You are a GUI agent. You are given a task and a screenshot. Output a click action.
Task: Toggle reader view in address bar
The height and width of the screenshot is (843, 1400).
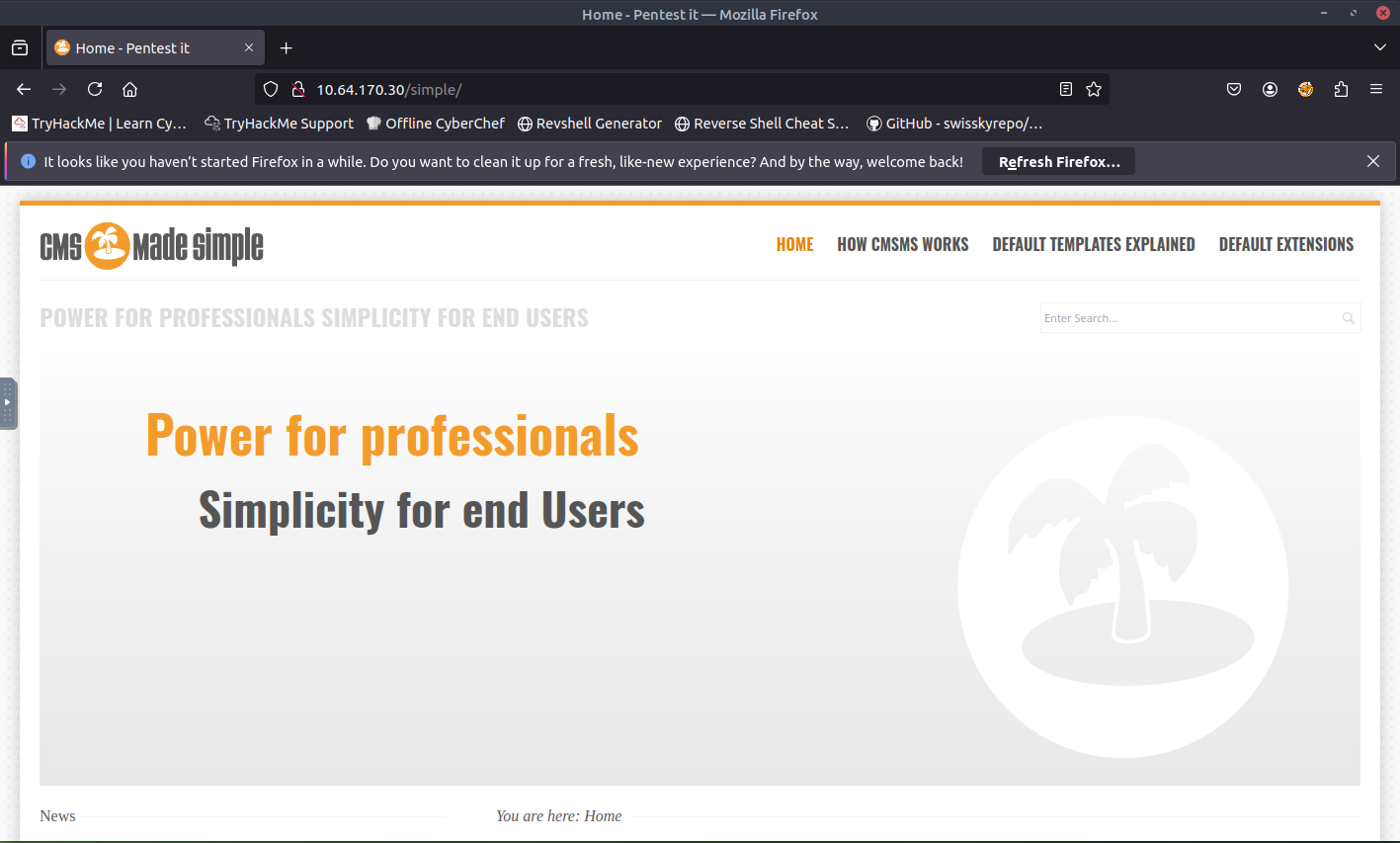[1065, 89]
